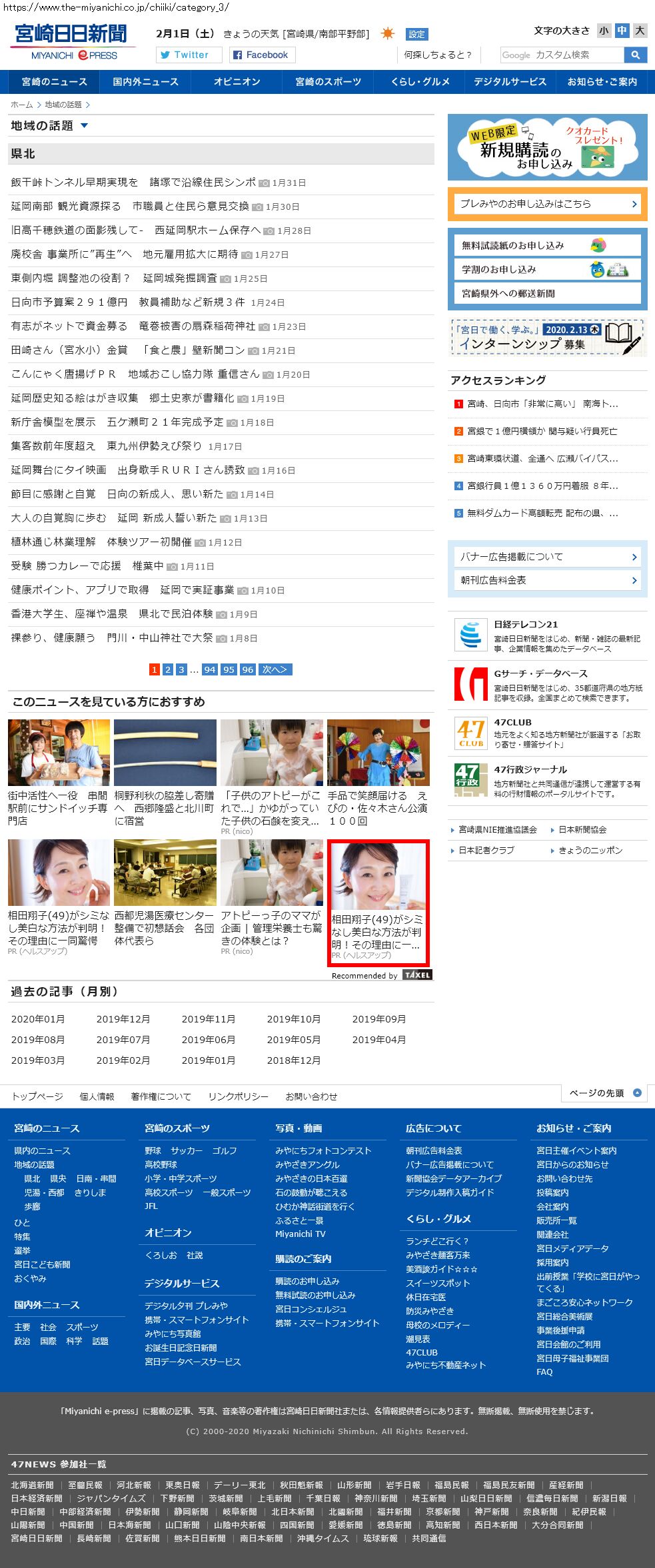655x1568 pixels.
Task: Select くらし・グルメ in navigation bar
Action: pyautogui.click(x=420, y=82)
